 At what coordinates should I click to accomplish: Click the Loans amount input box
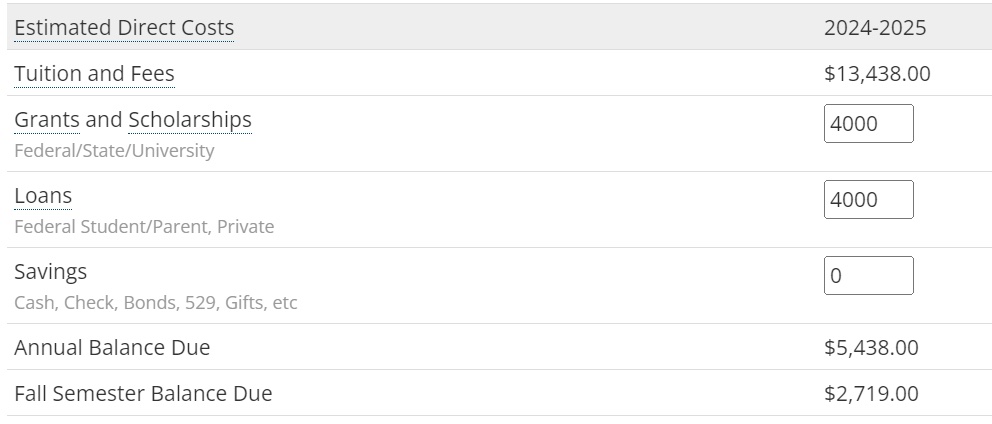point(869,199)
